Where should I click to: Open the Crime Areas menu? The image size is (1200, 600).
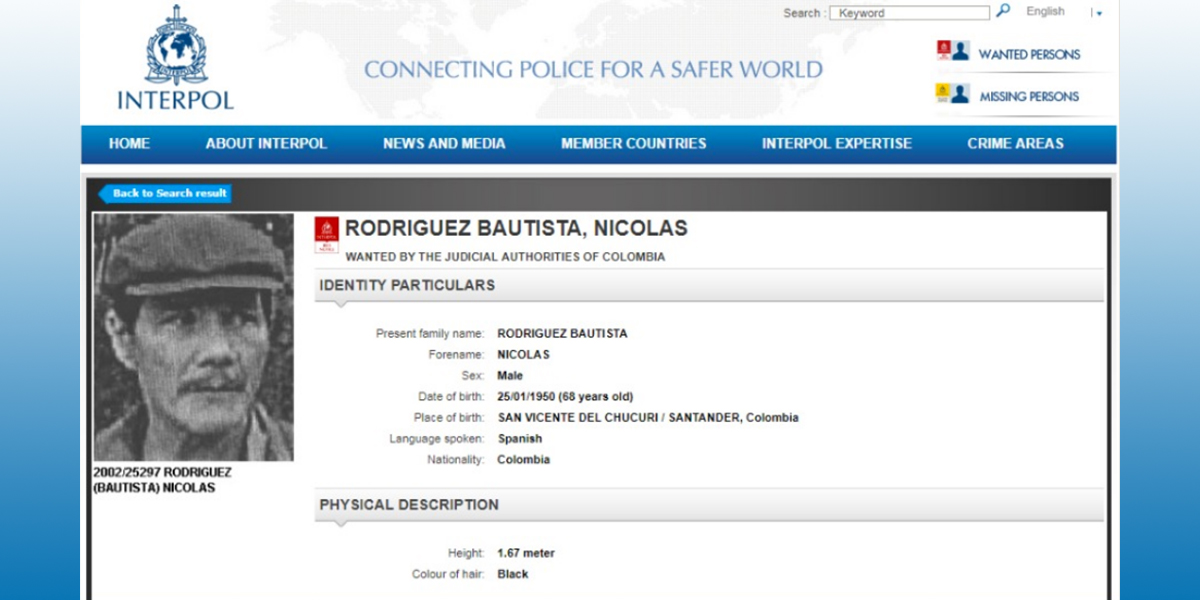pos(1015,143)
